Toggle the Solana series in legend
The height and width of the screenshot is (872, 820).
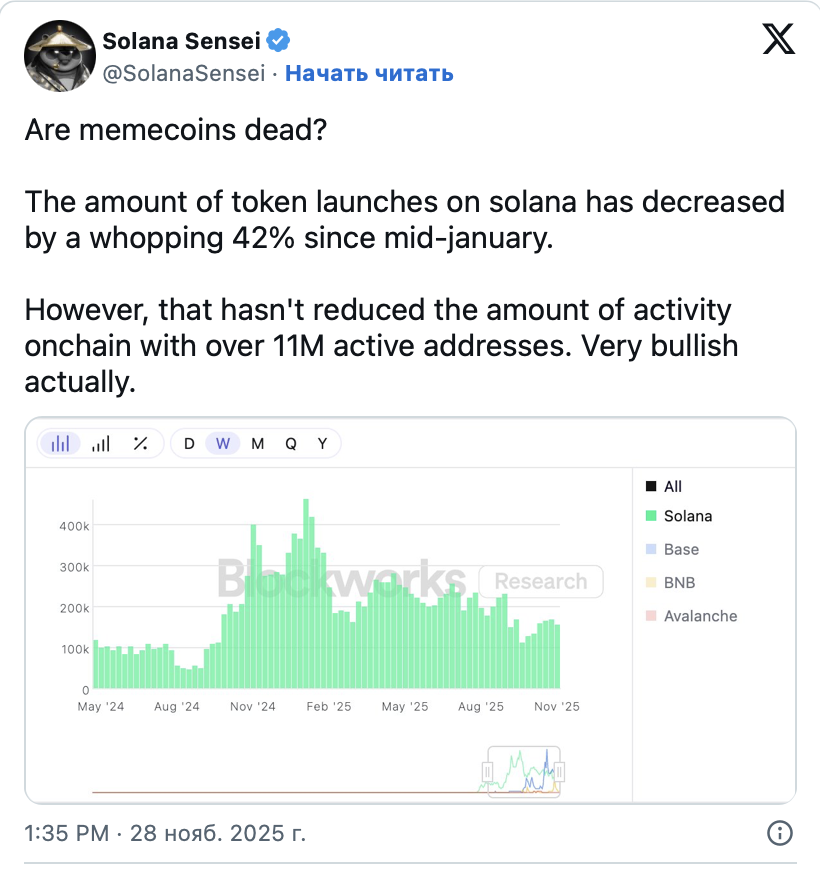[x=687, y=516]
